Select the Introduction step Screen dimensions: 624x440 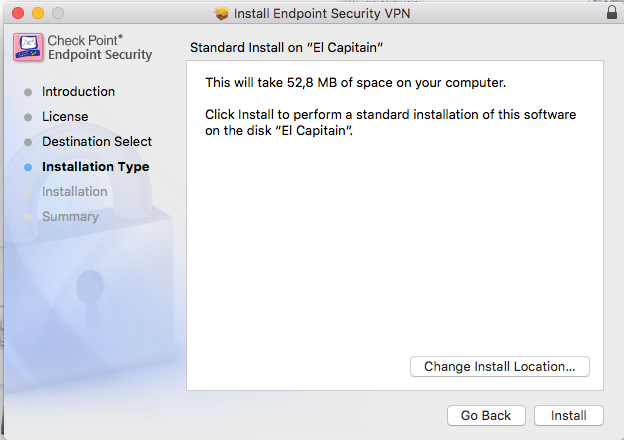78,92
